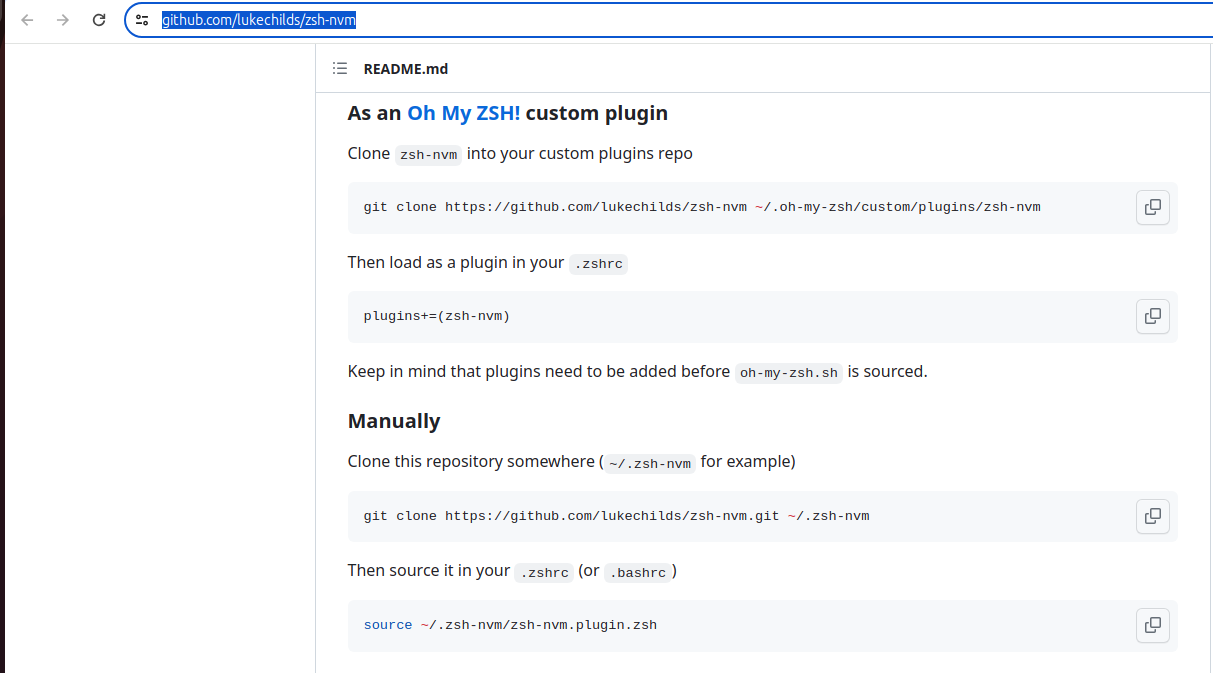Select the 'Then source it in your' sentence
The height and width of the screenshot is (673, 1213).
pyautogui.click(x=512, y=571)
